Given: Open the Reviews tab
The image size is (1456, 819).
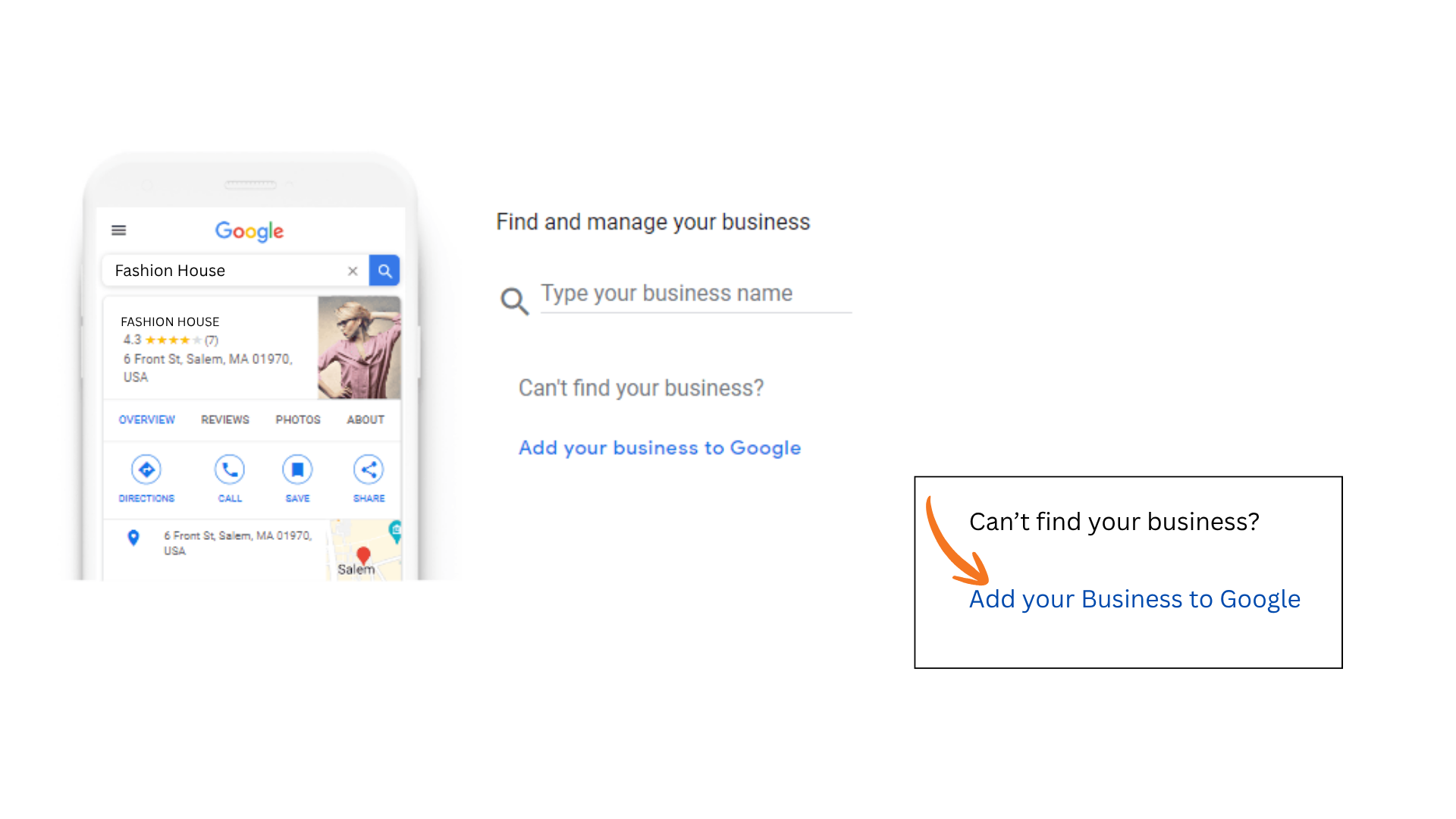Looking at the screenshot, I should point(225,419).
